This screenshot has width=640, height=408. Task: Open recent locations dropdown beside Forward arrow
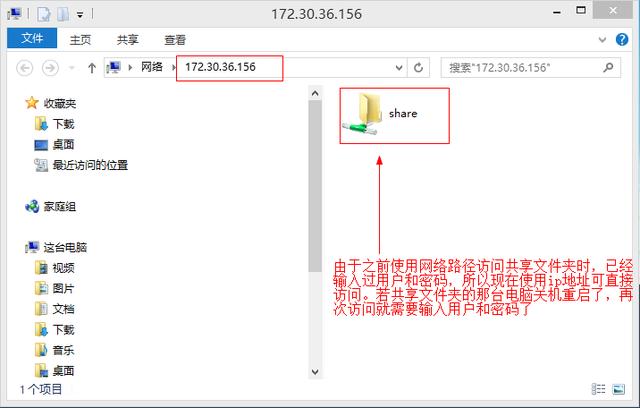click(x=72, y=68)
